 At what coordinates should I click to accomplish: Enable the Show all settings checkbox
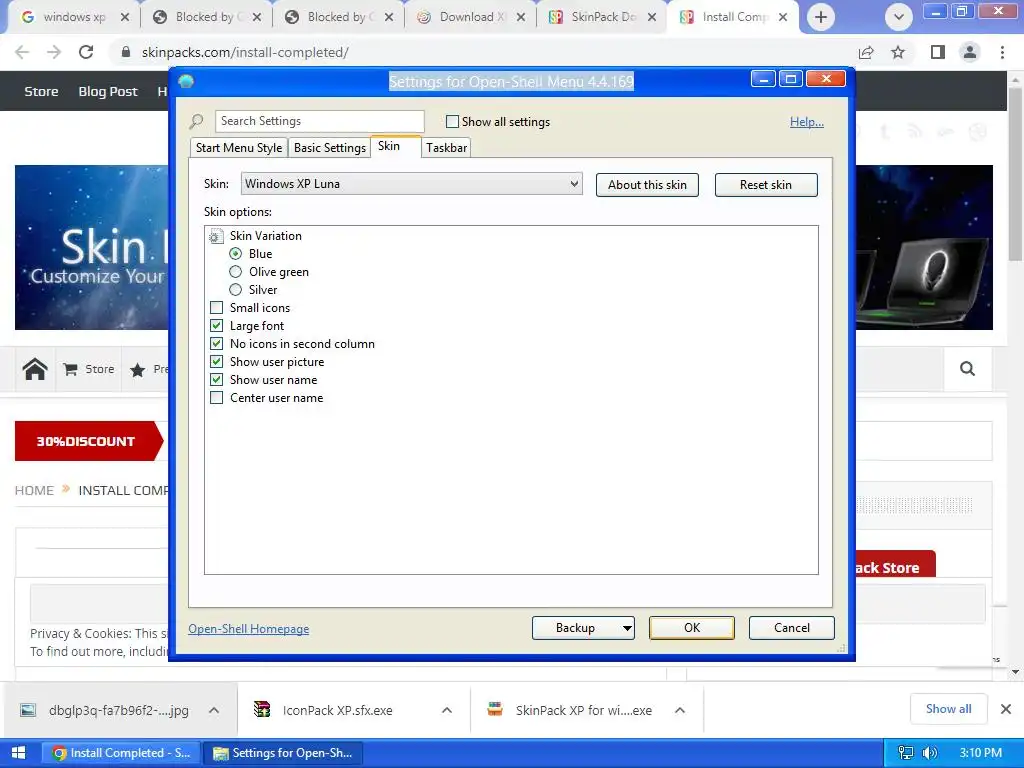(x=452, y=121)
